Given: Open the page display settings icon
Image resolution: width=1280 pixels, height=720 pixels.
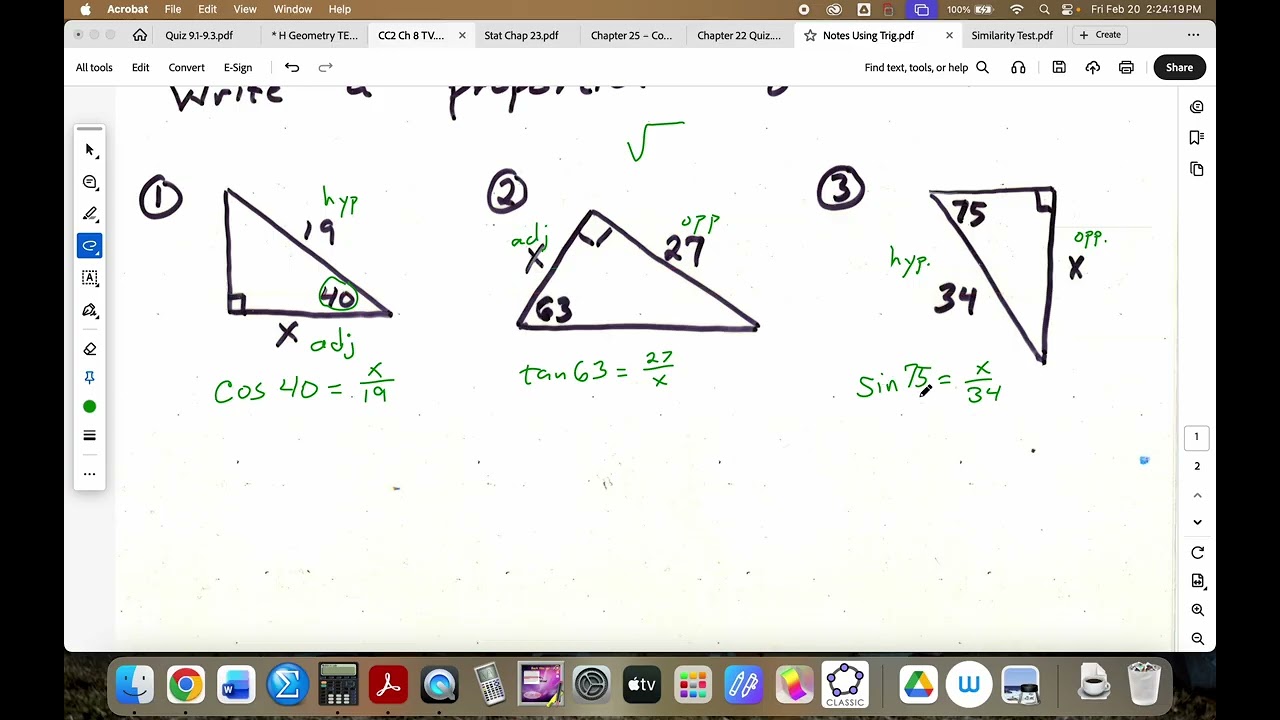Looking at the screenshot, I should (x=1197, y=581).
